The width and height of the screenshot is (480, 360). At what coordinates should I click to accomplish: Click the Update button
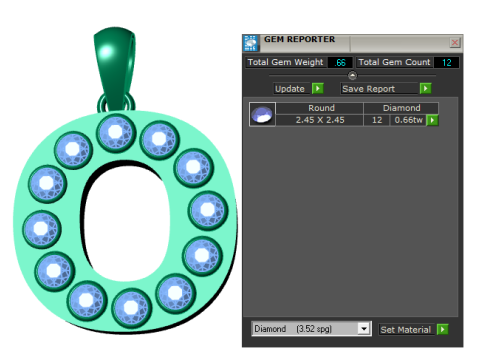(292, 89)
